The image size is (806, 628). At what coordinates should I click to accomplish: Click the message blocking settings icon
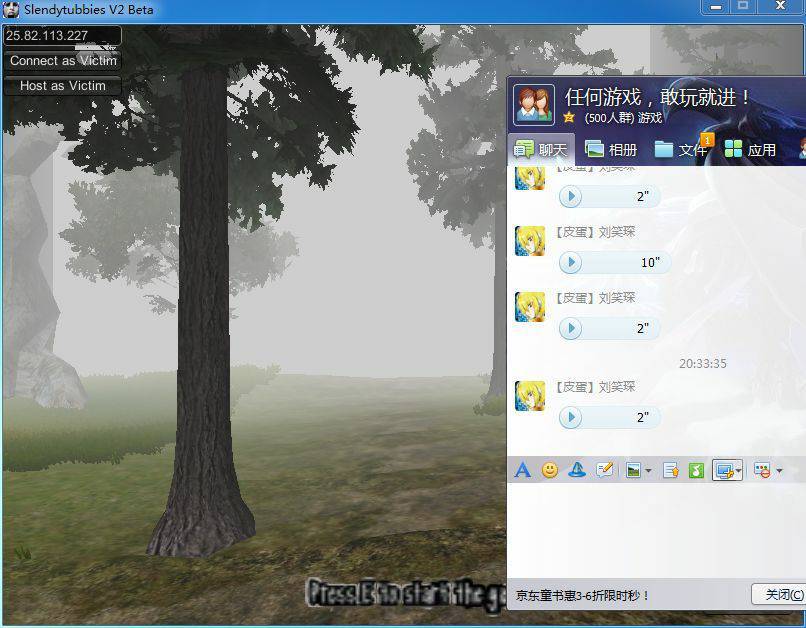(x=763, y=470)
